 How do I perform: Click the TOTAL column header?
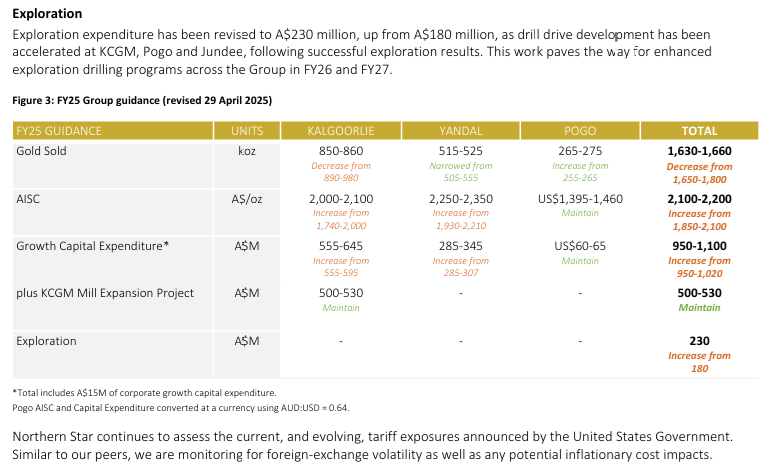699,131
